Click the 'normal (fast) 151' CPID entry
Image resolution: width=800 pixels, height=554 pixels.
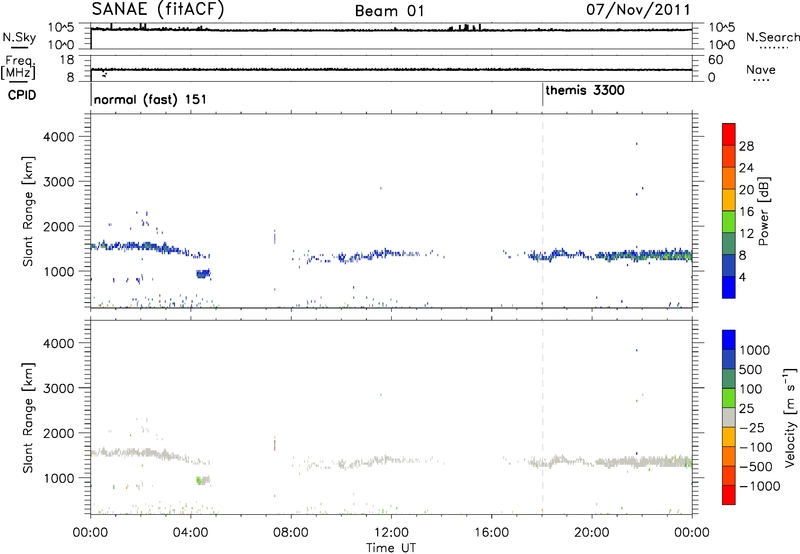pyautogui.click(x=150, y=99)
